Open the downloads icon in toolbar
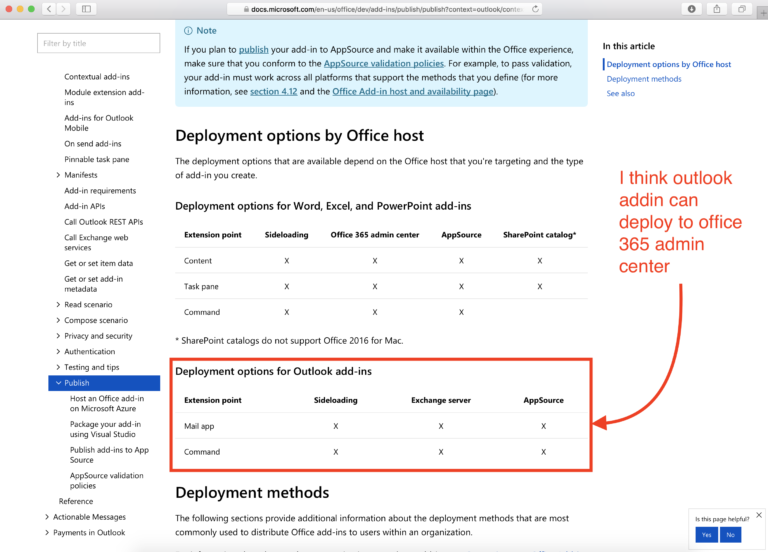The width and height of the screenshot is (768, 552). coord(692,9)
